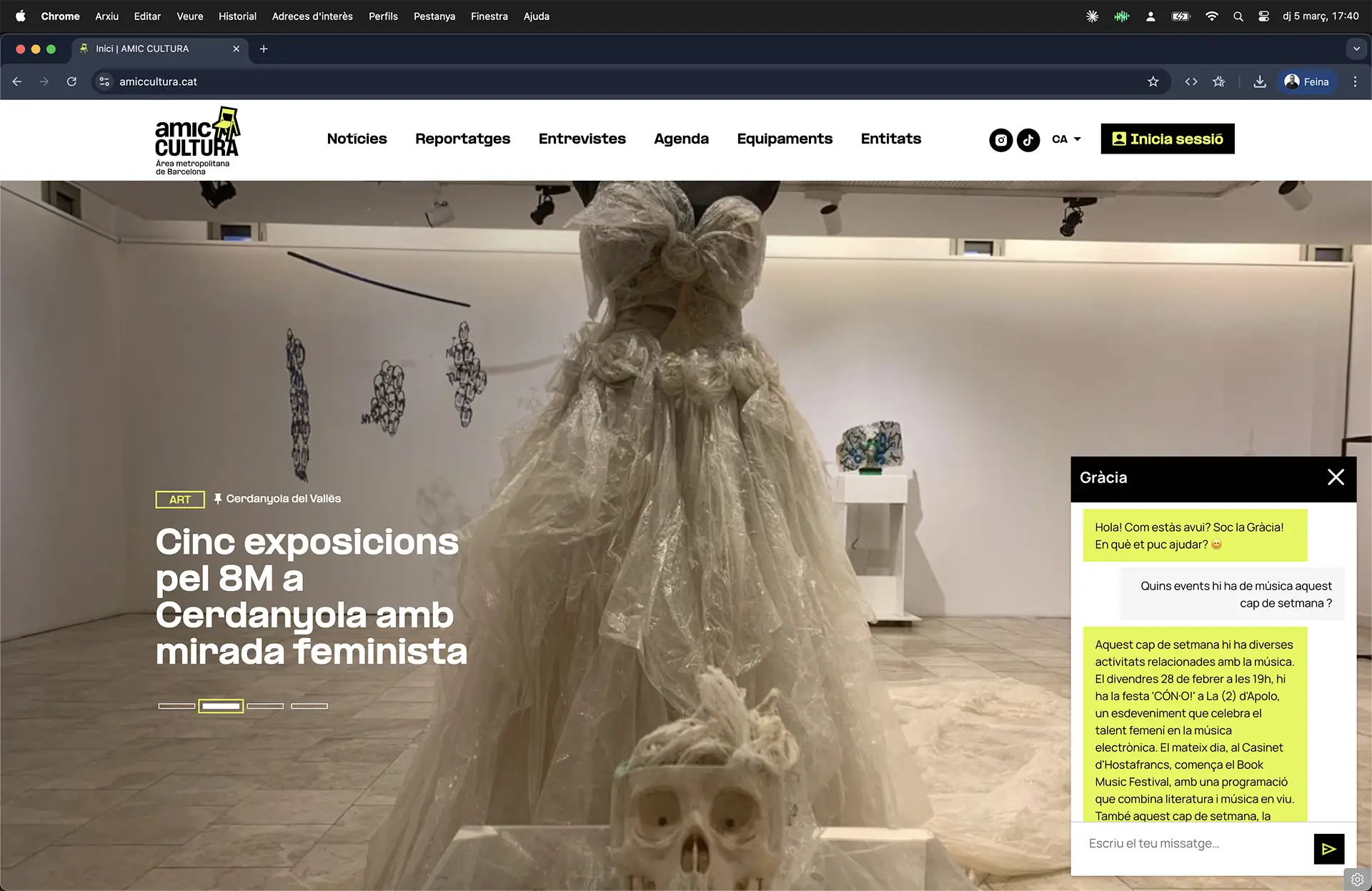
Task: Open the Instagram profile icon
Action: coord(1000,140)
